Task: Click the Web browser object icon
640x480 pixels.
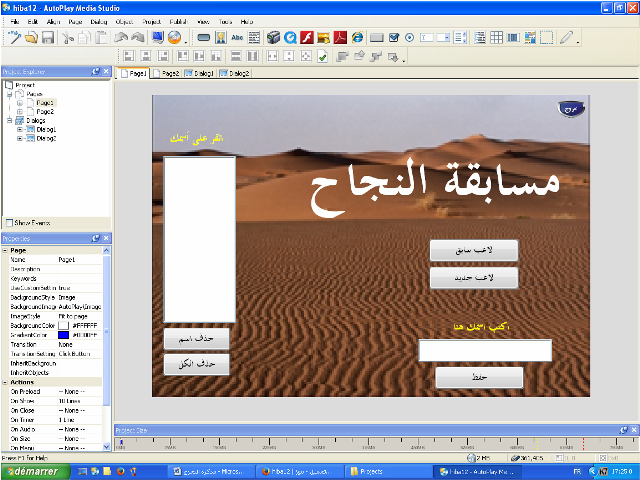Action: coord(357,38)
